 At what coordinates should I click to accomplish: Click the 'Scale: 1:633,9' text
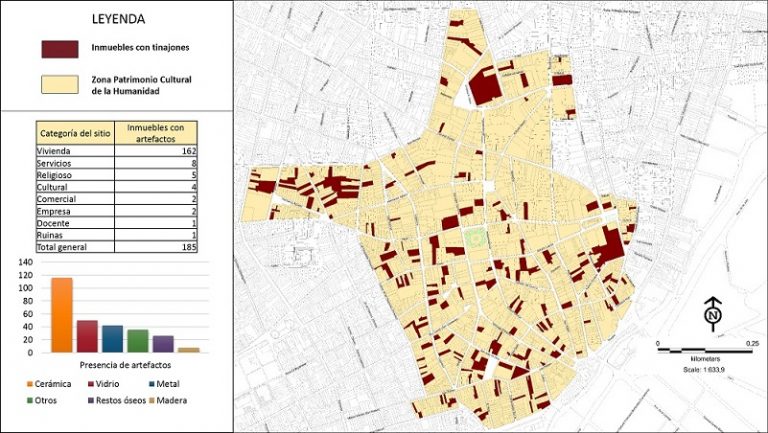(704, 370)
